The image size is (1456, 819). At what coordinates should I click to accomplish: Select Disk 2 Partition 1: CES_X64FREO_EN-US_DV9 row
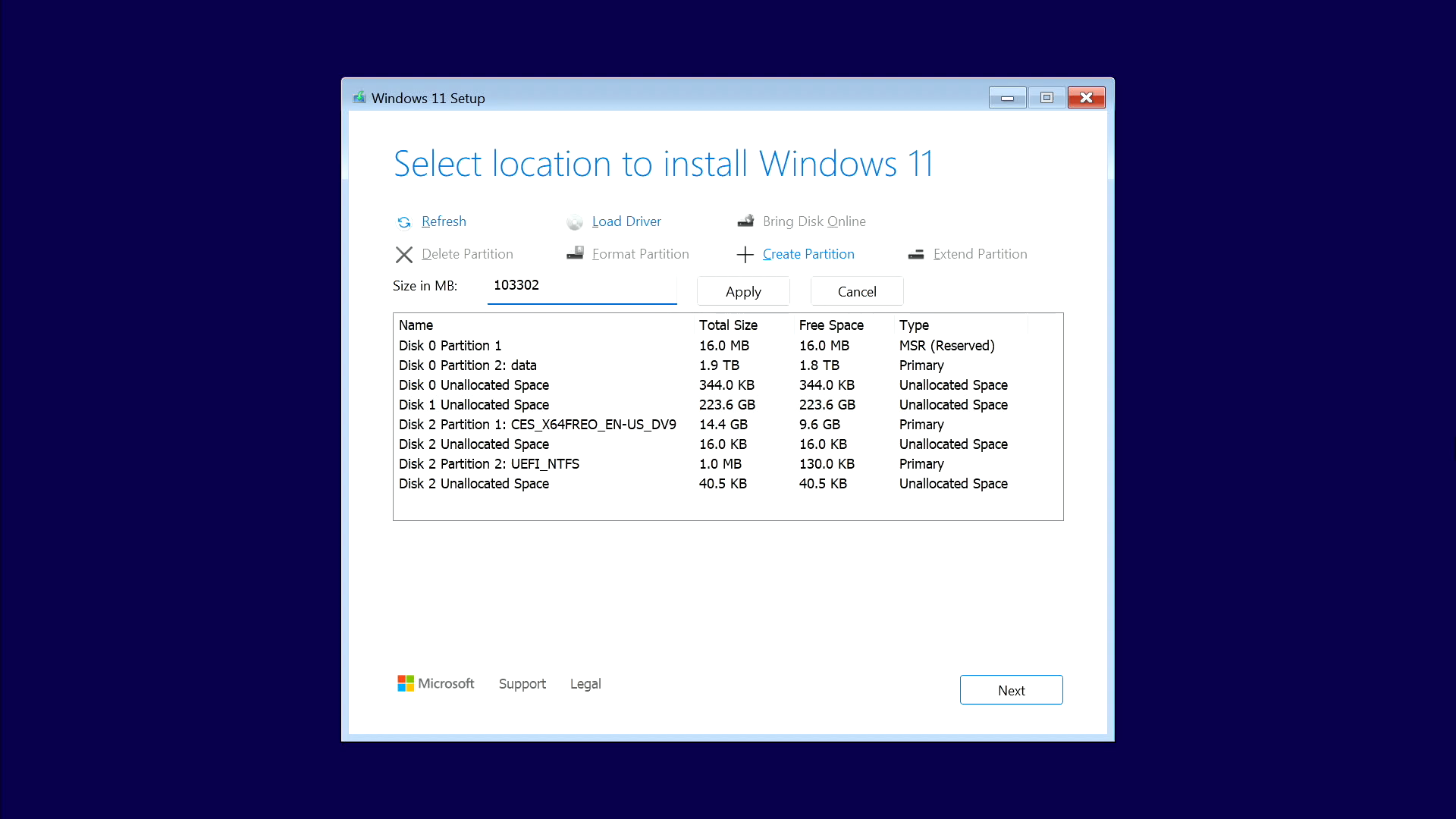tap(728, 425)
